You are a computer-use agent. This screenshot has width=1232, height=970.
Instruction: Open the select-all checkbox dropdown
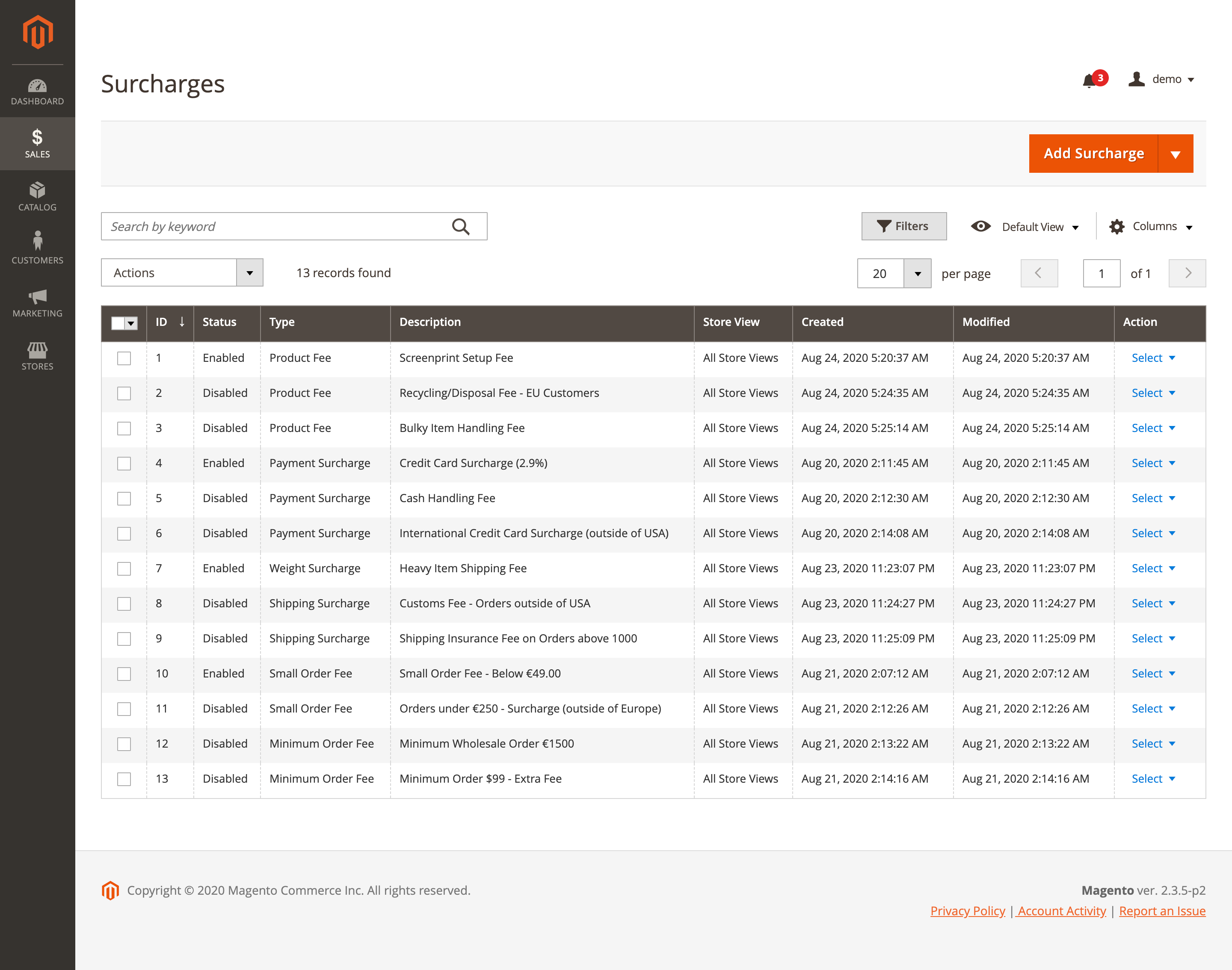click(x=131, y=323)
